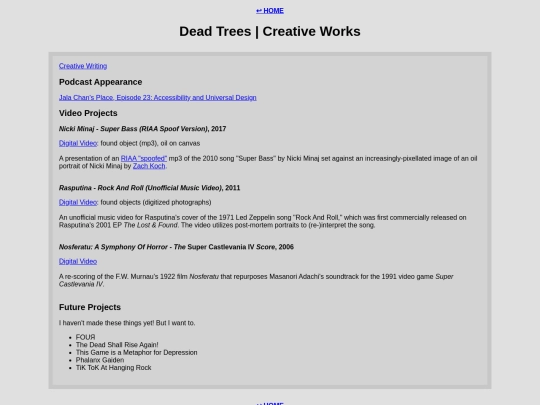Click the Video Projects heading
The width and height of the screenshot is (540, 405).
pyautogui.click(x=88, y=113)
